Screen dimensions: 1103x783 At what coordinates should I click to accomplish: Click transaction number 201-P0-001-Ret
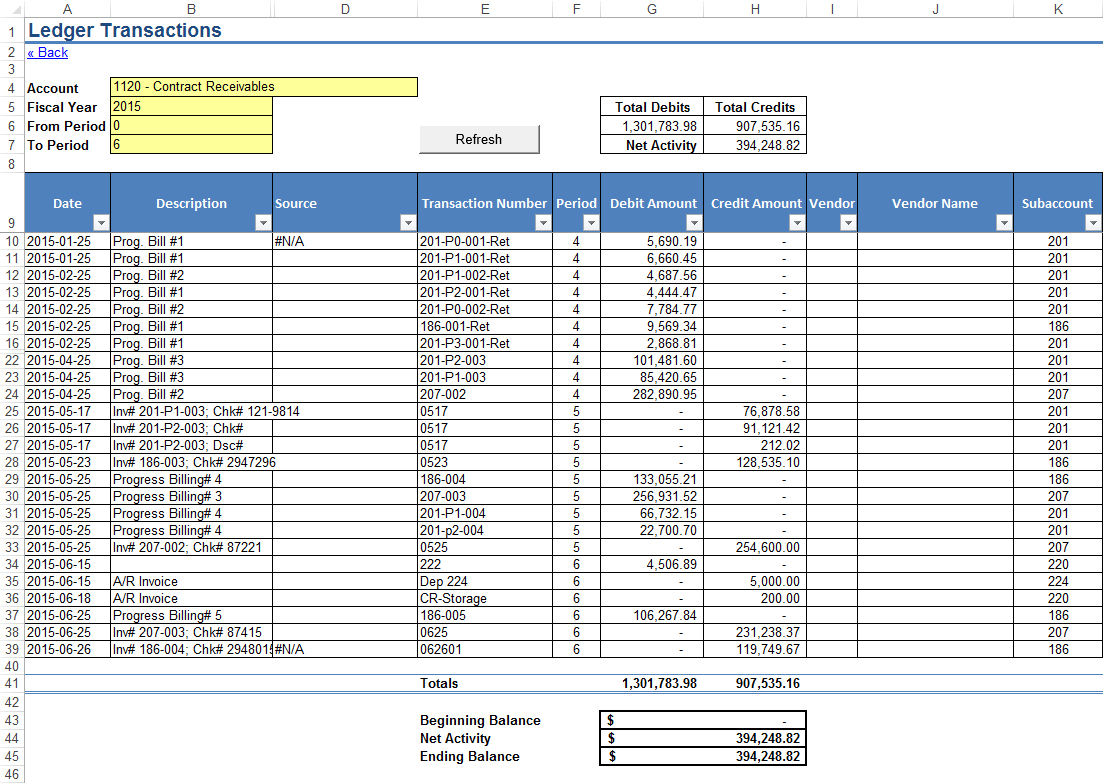tap(485, 241)
